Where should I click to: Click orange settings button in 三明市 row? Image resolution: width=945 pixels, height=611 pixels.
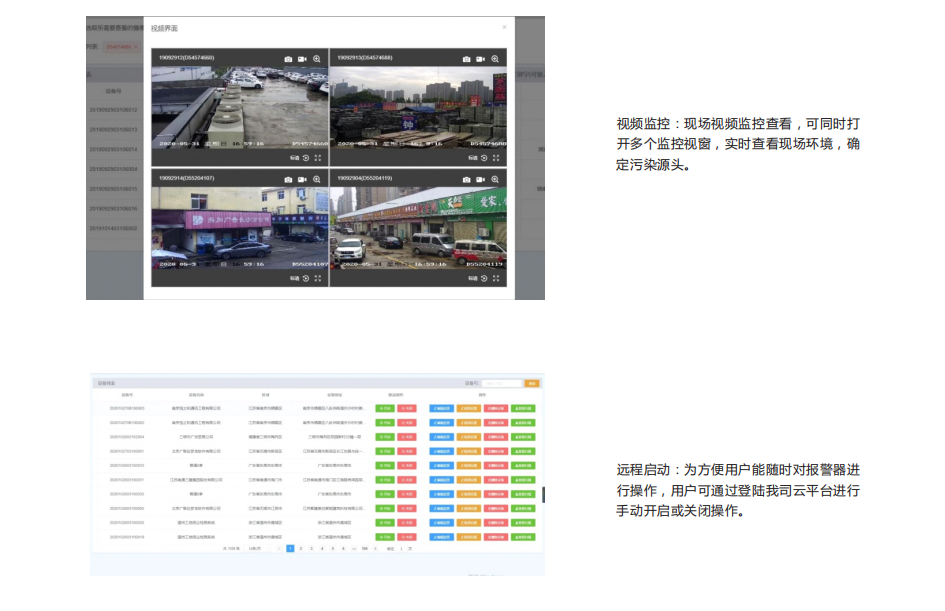(468, 437)
